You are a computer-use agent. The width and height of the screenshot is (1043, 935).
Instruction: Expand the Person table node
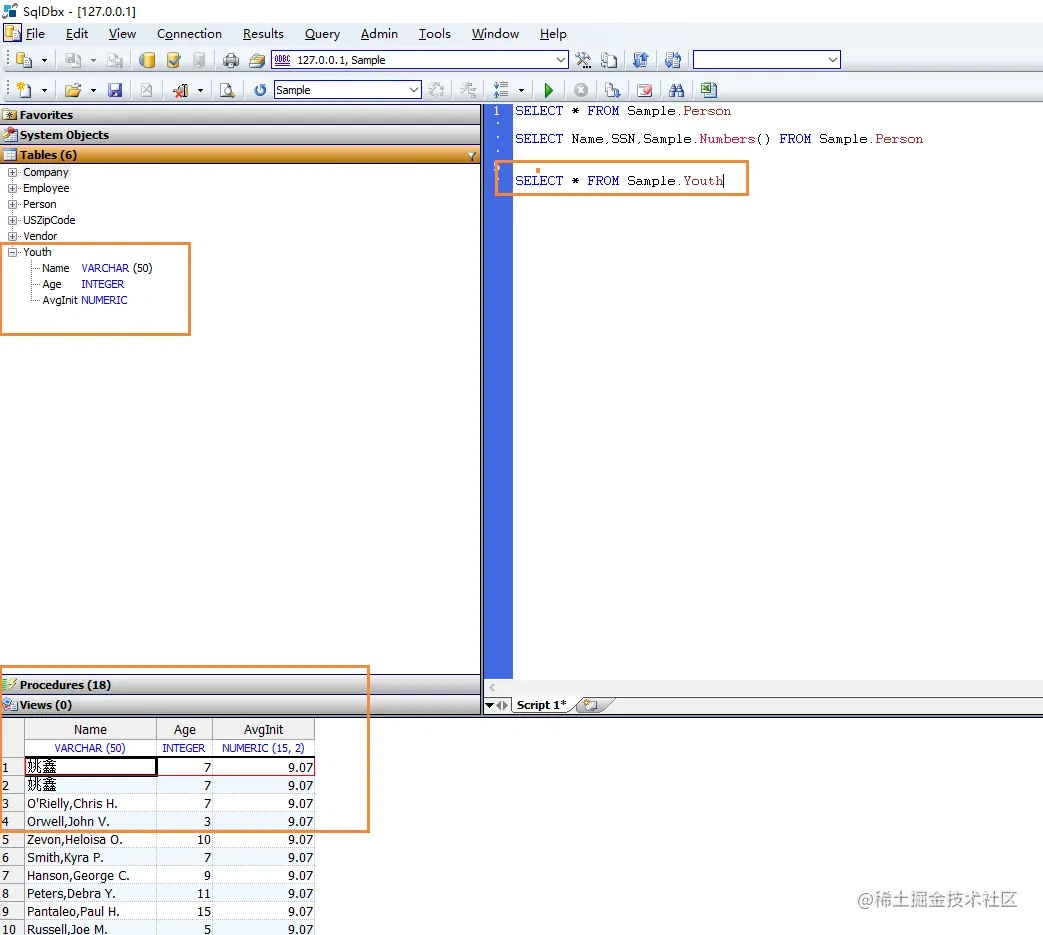click(13, 204)
